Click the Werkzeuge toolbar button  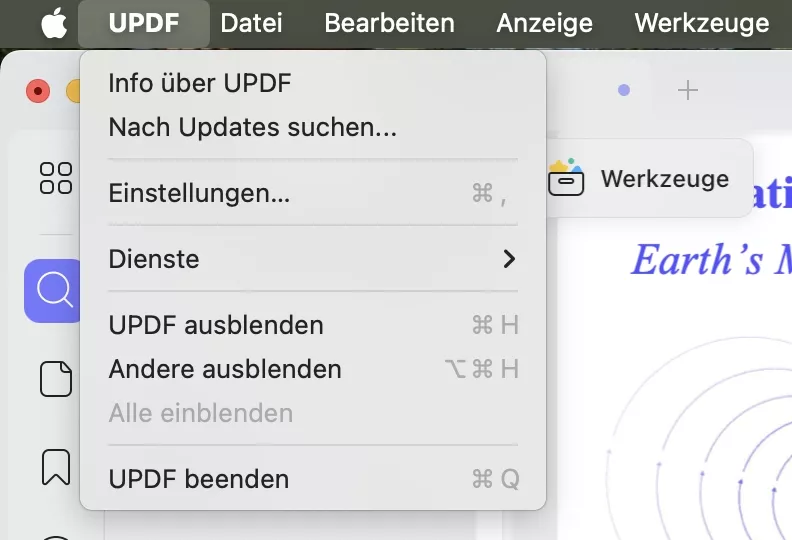point(649,178)
